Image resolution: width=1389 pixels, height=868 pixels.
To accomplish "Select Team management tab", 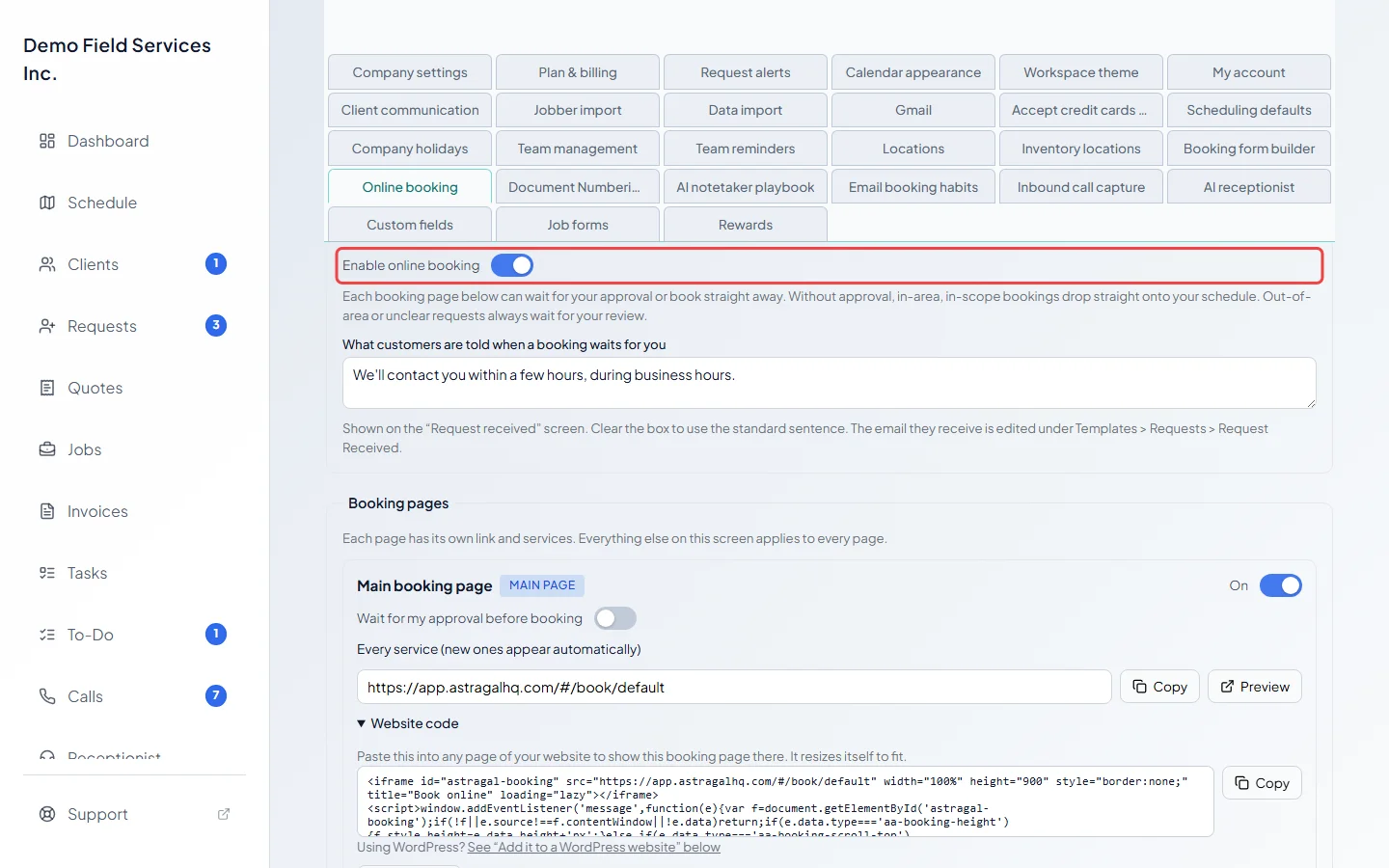I will click(x=578, y=149).
